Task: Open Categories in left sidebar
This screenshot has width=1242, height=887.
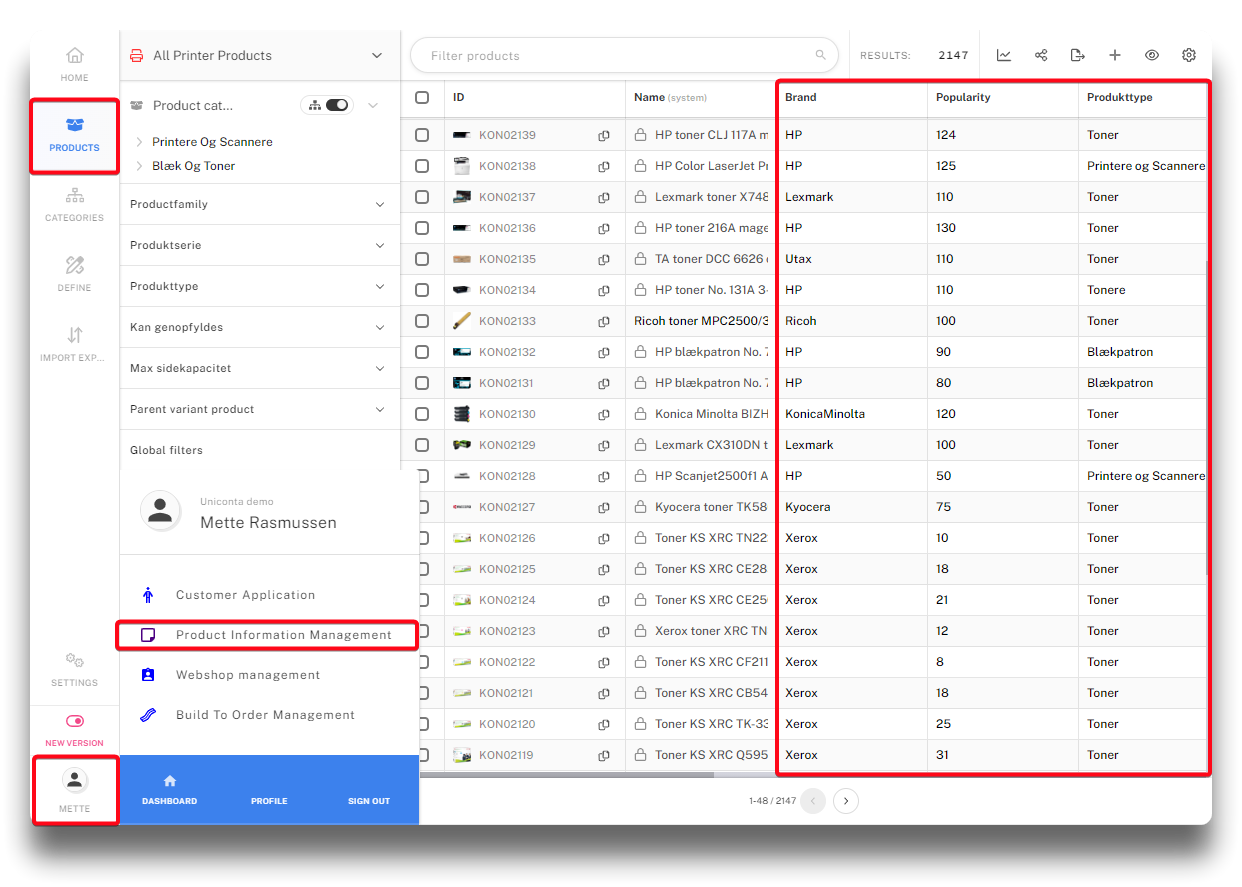Action: point(74,204)
